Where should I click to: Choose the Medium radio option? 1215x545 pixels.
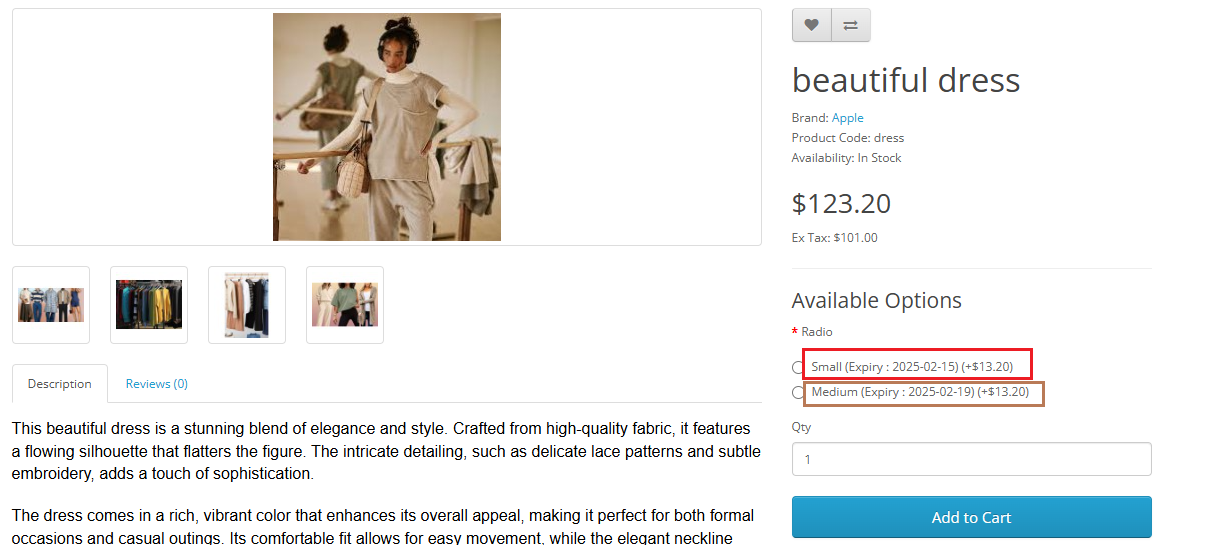point(798,393)
